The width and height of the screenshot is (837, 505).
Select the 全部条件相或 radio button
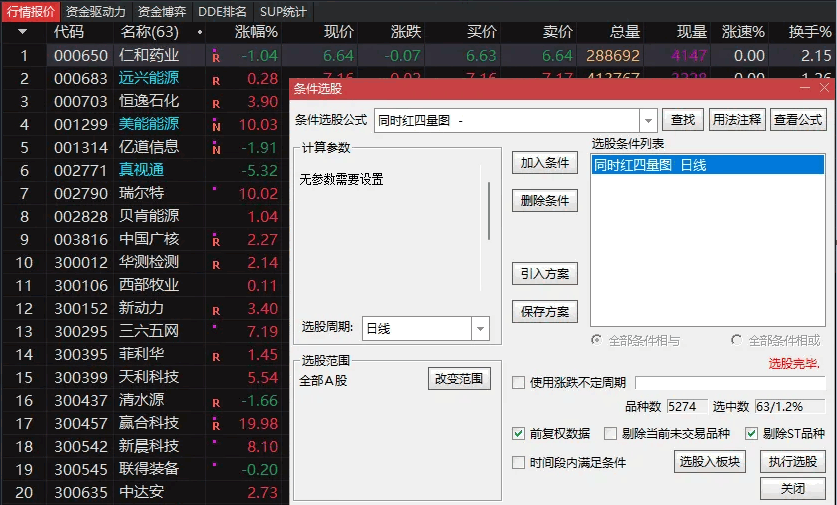736,340
